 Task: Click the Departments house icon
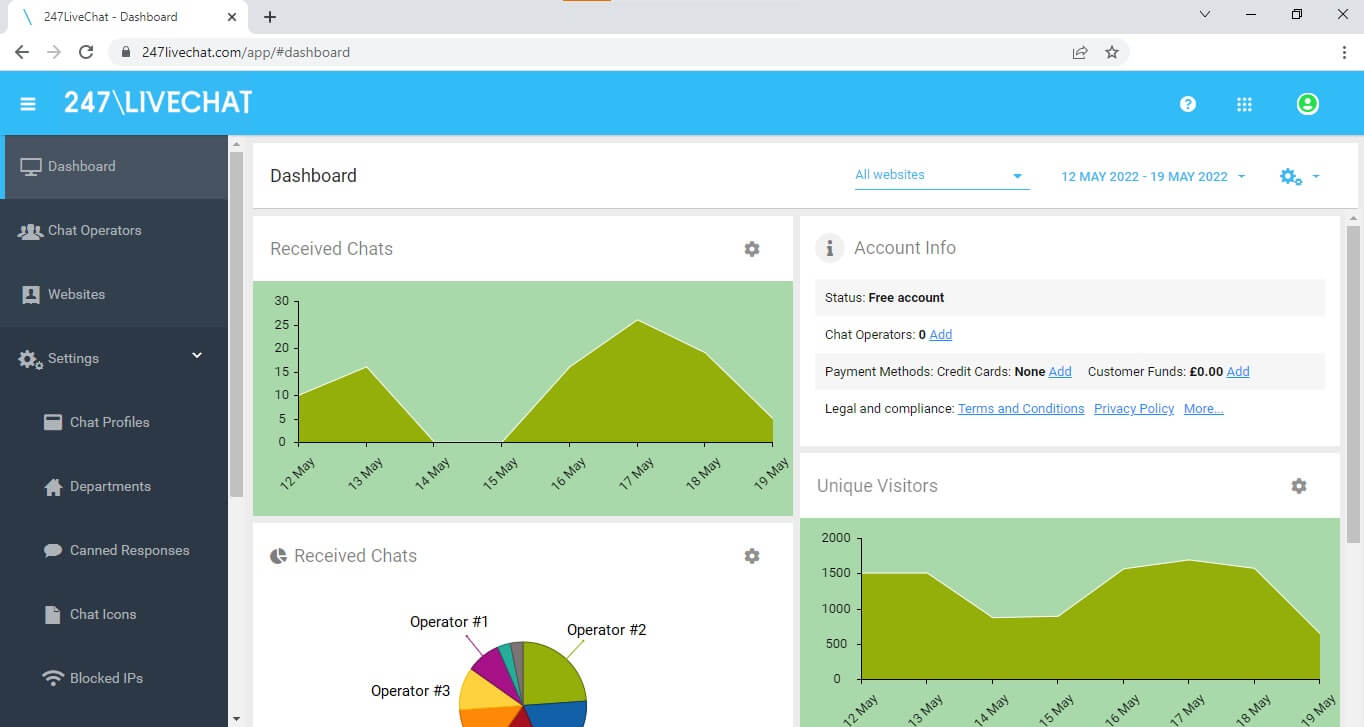(x=53, y=487)
